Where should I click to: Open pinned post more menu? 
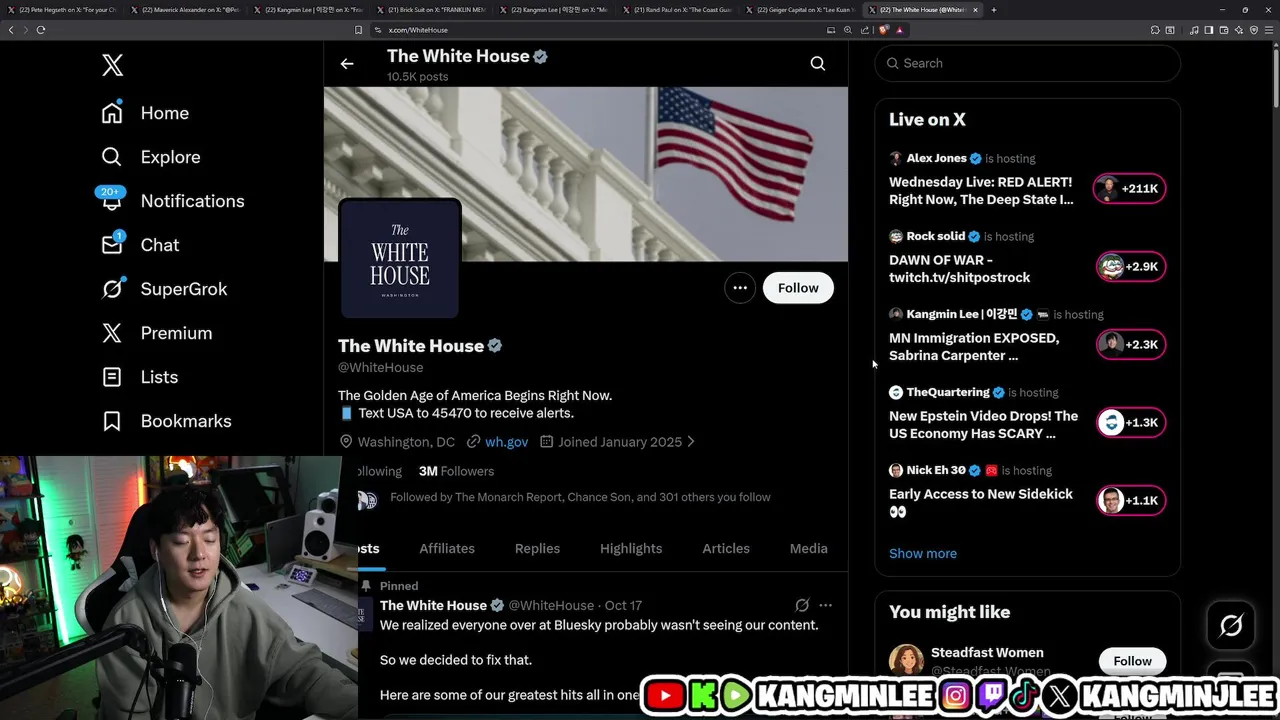pyautogui.click(x=825, y=605)
